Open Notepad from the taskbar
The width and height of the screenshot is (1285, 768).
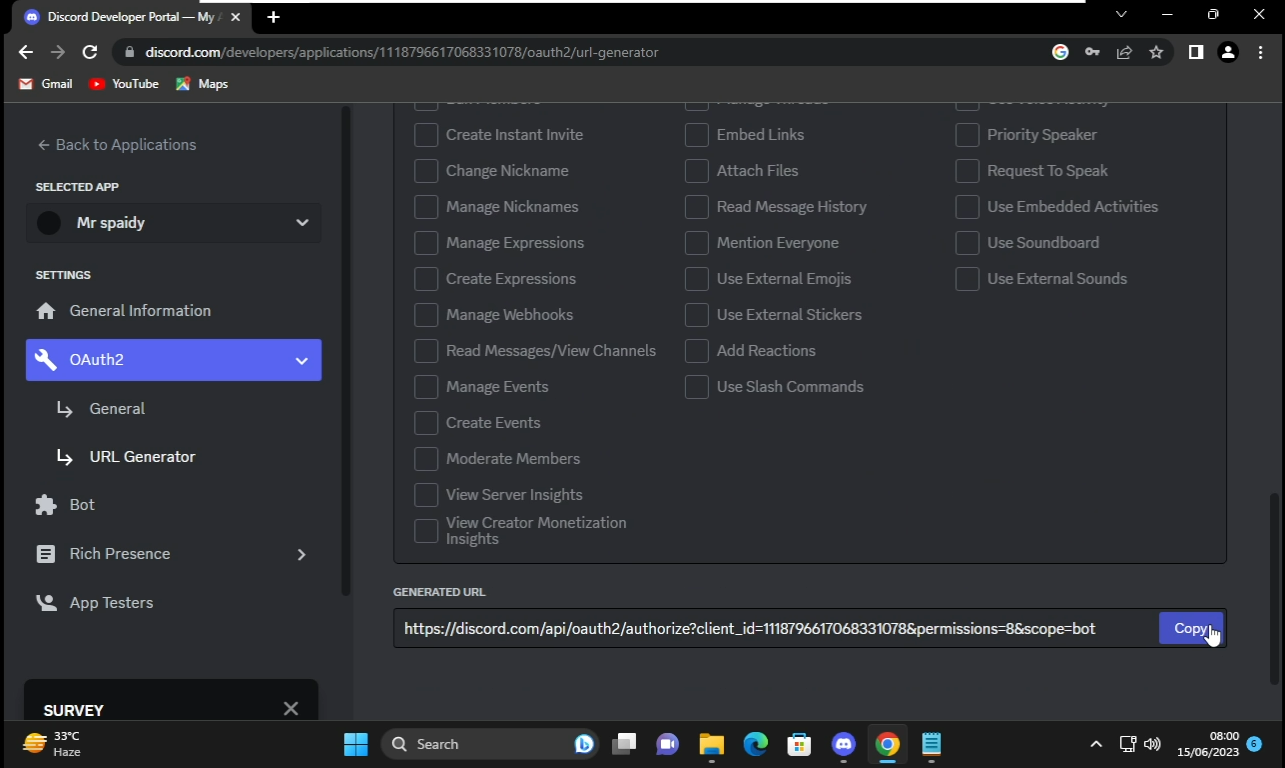pos(932,744)
